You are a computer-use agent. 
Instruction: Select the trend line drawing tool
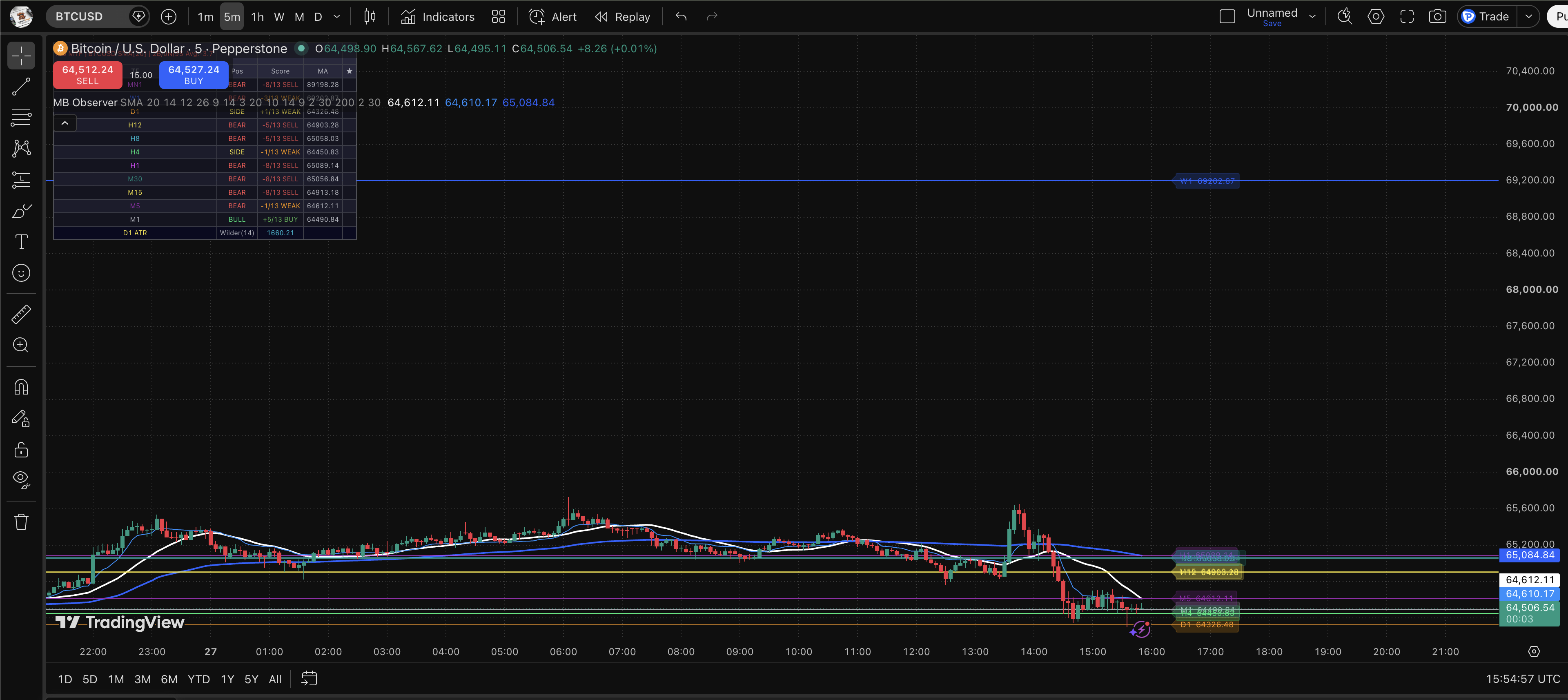pos(21,87)
